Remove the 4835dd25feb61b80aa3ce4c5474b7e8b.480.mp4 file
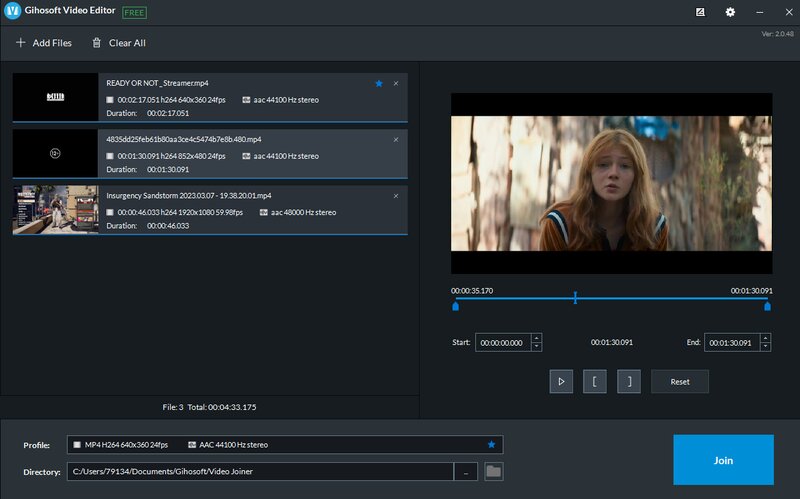The width and height of the screenshot is (800, 499). point(396,140)
